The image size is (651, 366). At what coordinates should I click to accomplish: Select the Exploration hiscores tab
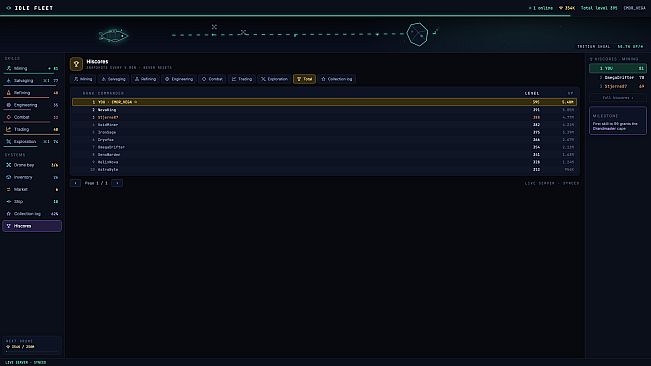tap(274, 79)
